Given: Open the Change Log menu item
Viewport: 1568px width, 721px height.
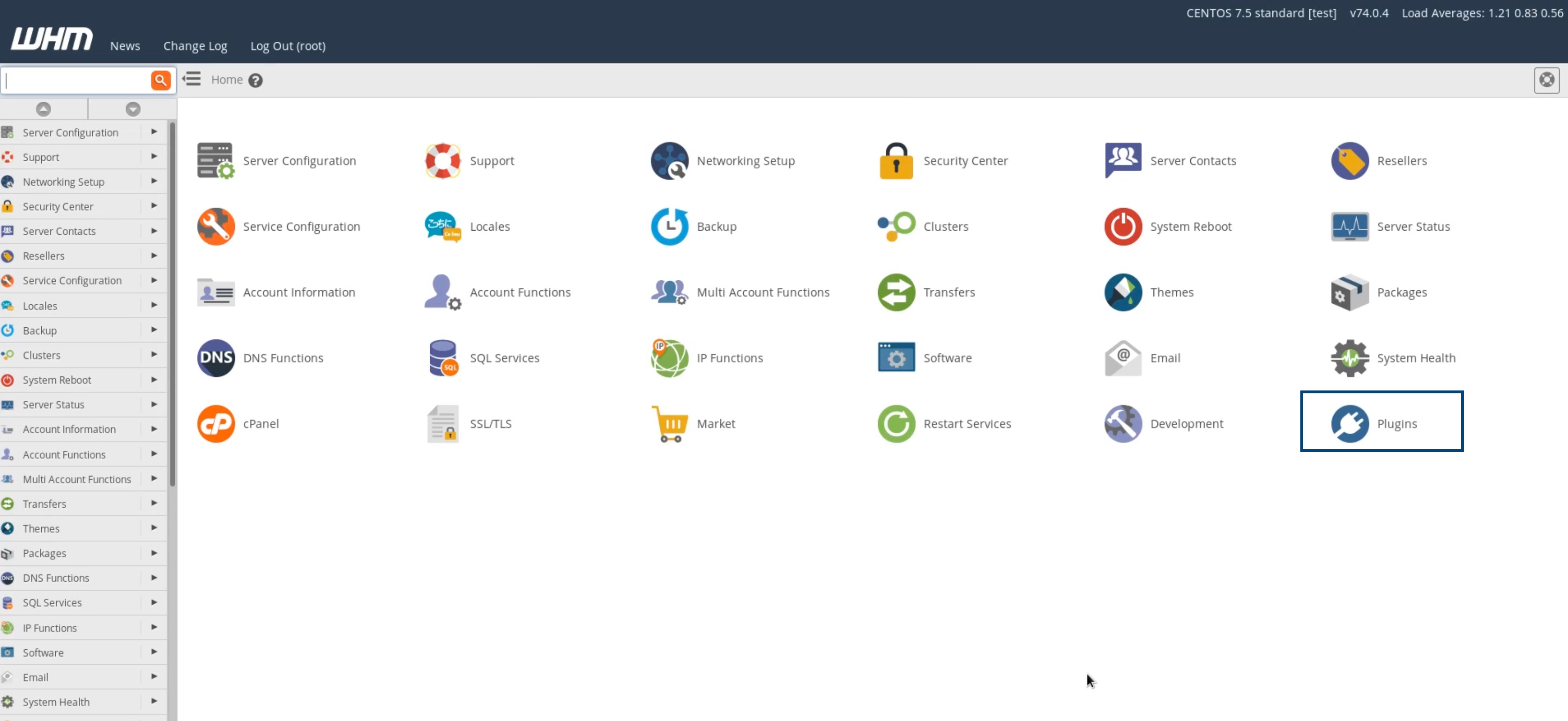Looking at the screenshot, I should click(x=195, y=46).
